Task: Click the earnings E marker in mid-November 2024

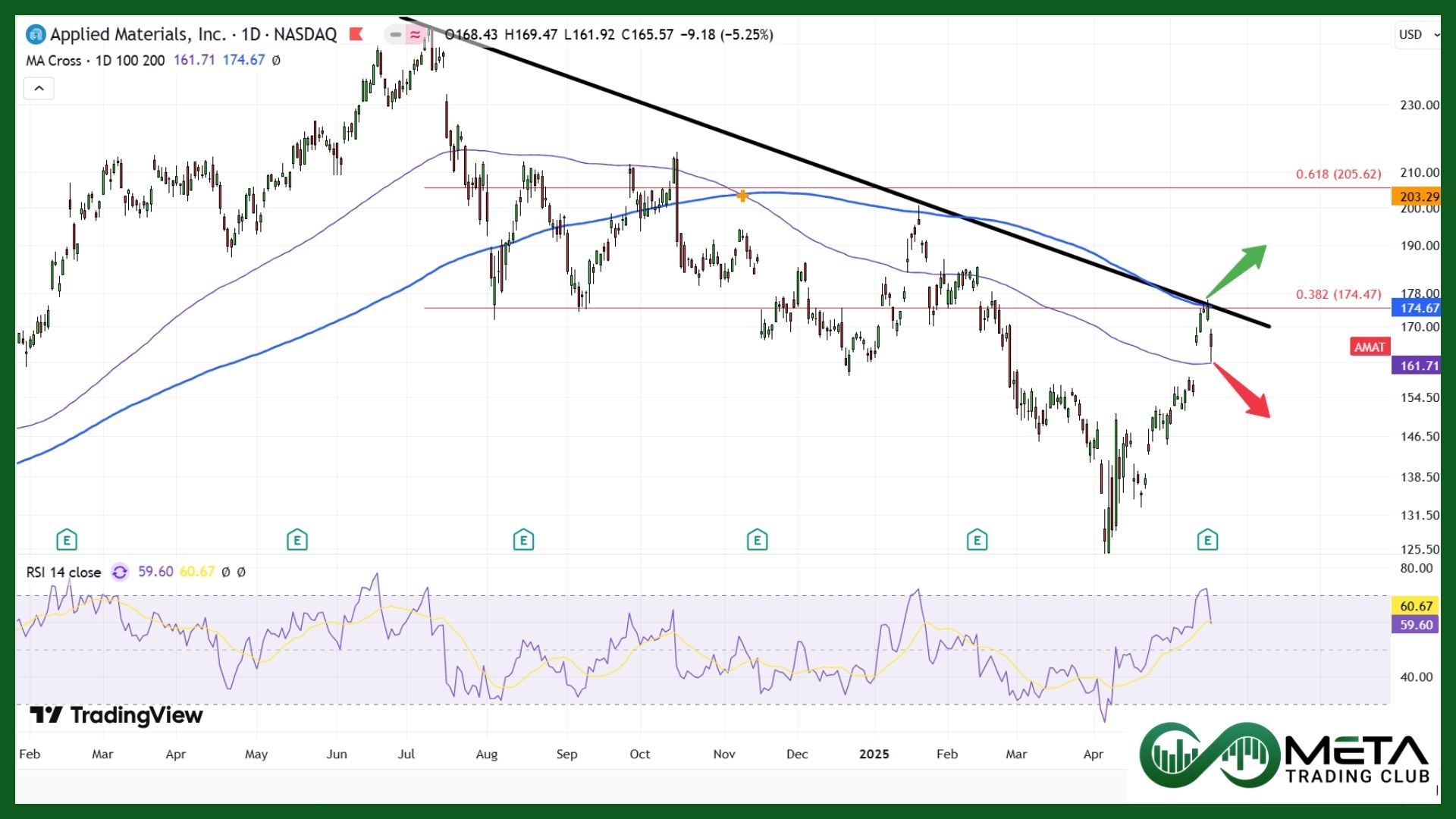Action: 757,540
